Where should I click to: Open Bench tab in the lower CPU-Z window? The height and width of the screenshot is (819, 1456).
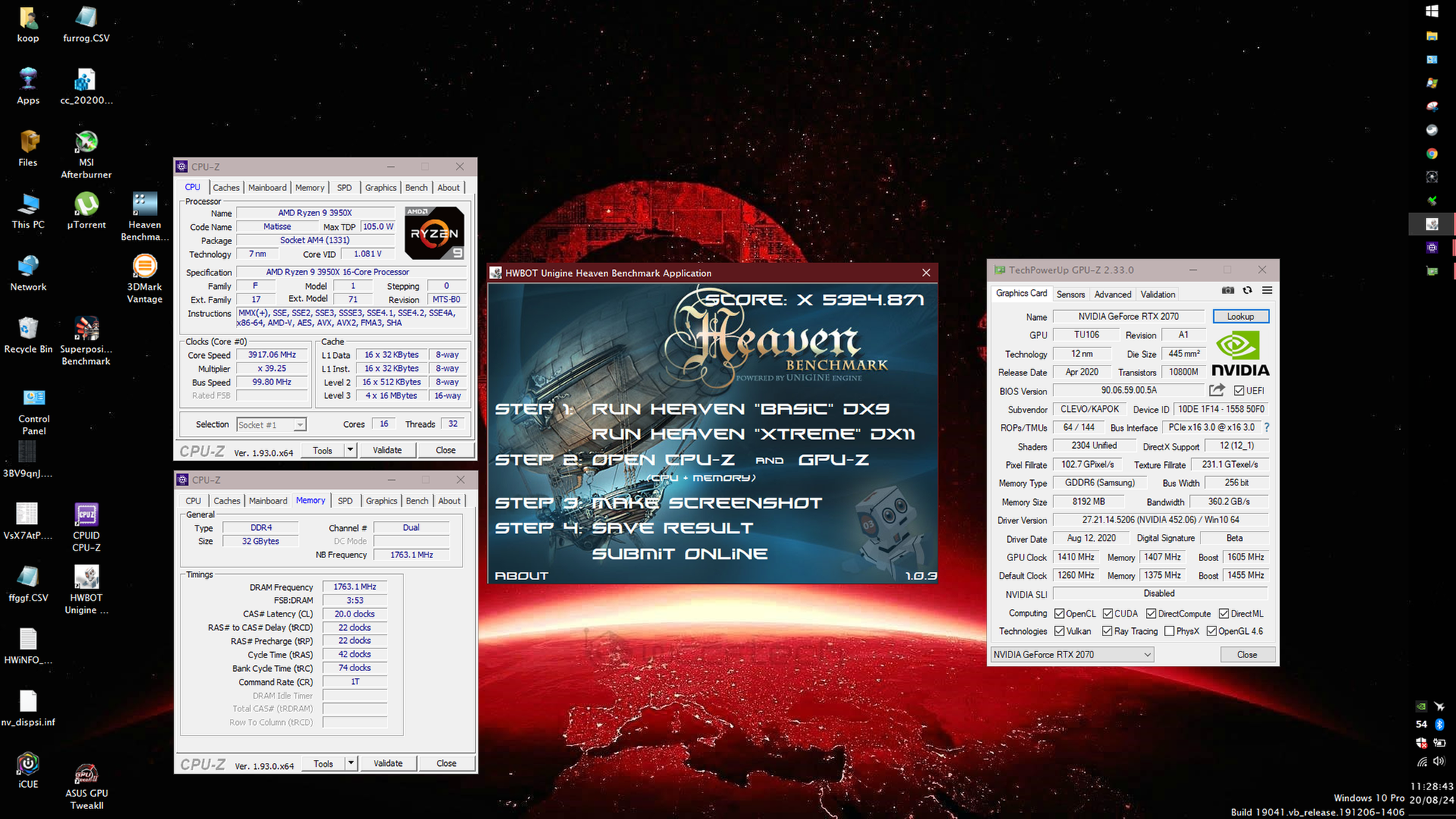click(417, 500)
